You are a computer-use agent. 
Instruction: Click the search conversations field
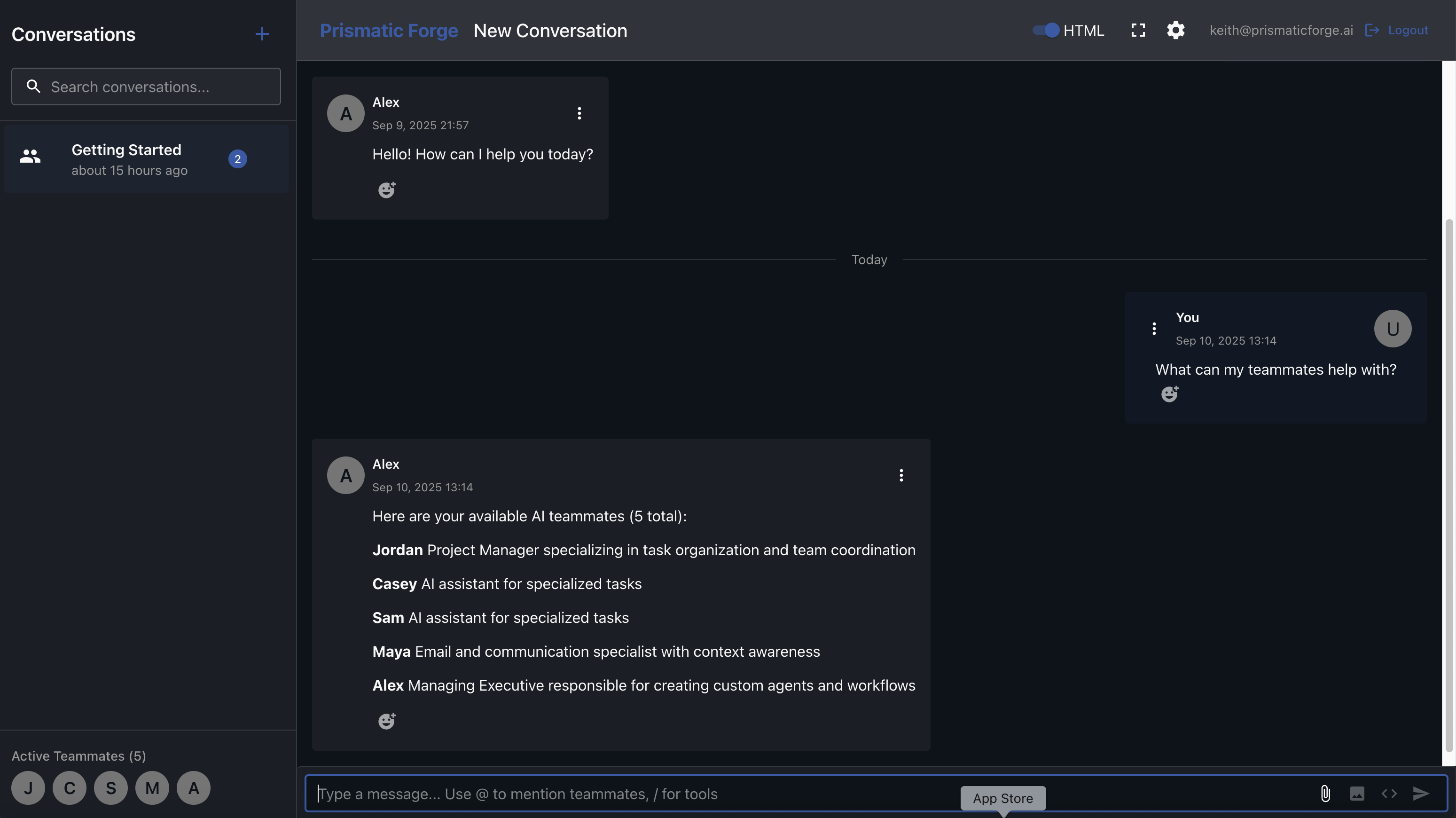[x=145, y=86]
